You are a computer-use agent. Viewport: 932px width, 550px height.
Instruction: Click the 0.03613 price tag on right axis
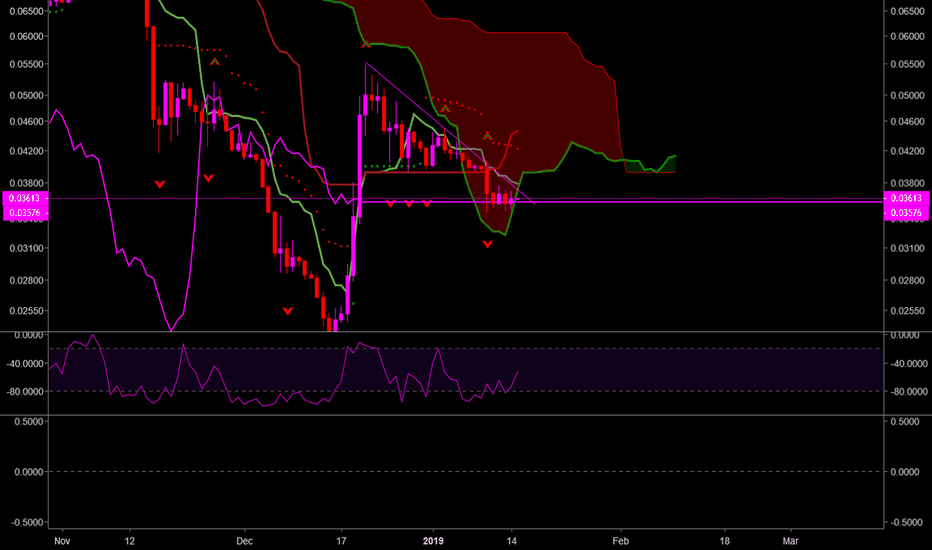[906, 198]
